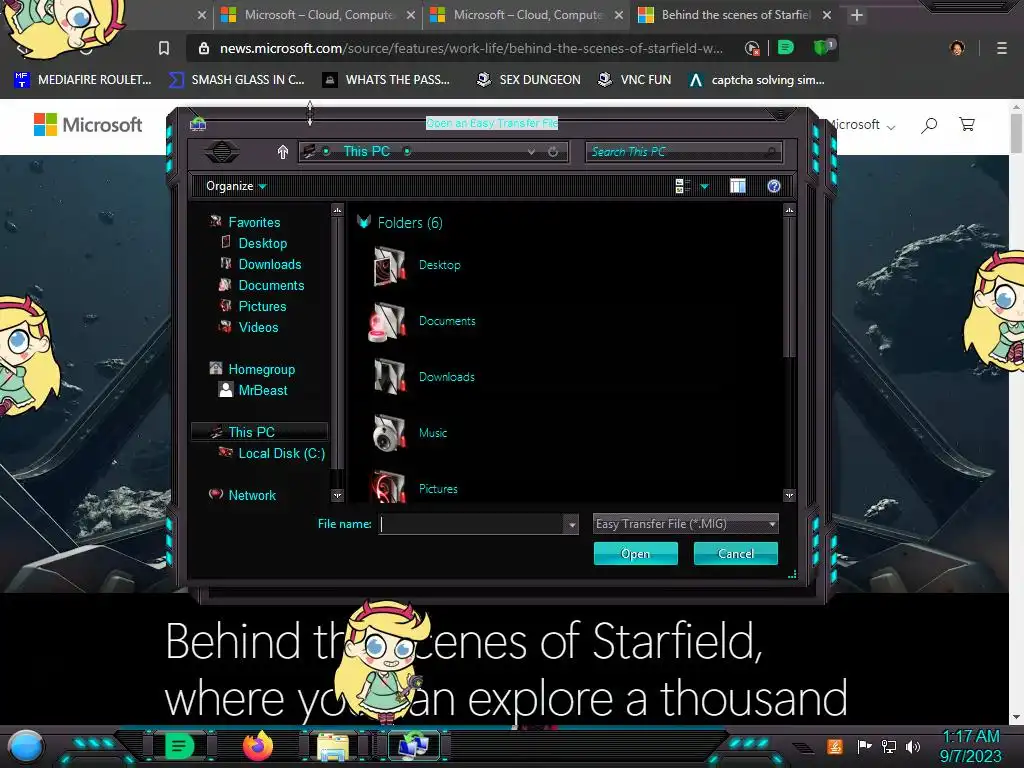This screenshot has width=1024, height=768.
Task: Open the Downloads folder icon in main pane
Action: (390, 377)
